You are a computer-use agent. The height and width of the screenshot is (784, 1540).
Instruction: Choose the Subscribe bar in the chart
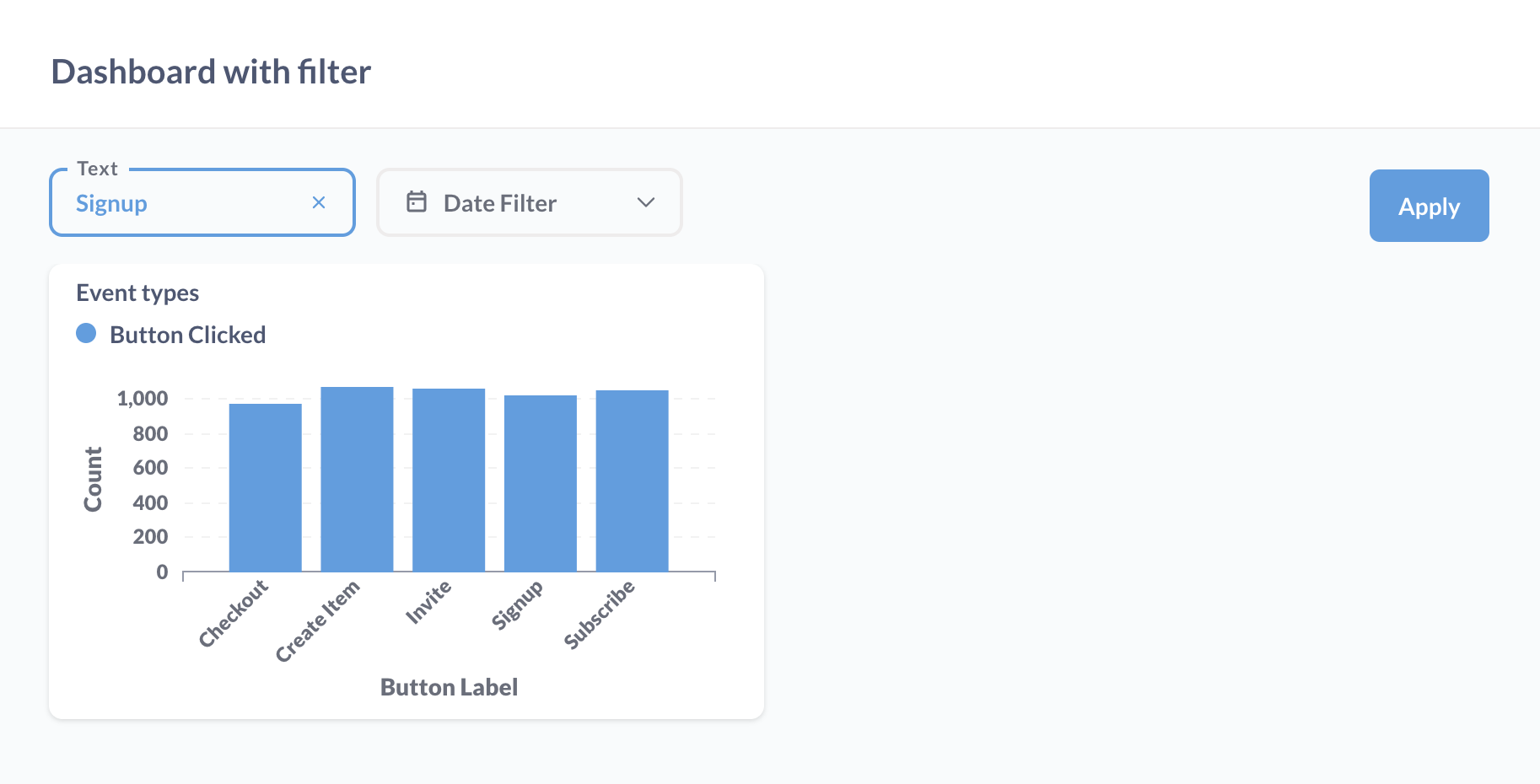pos(632,481)
